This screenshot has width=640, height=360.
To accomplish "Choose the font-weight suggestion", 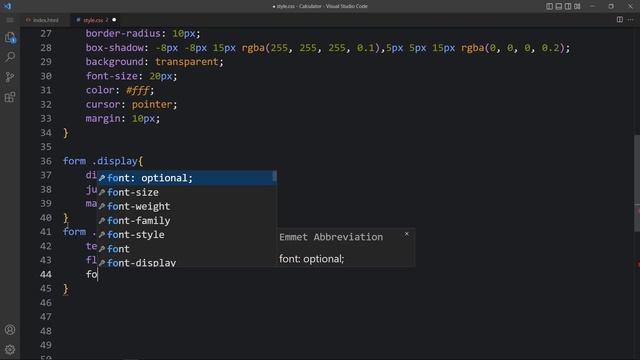I will (187, 207).
